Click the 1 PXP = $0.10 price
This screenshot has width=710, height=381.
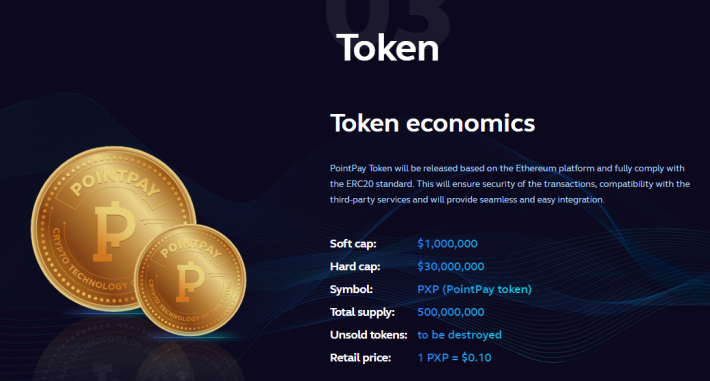(454, 358)
